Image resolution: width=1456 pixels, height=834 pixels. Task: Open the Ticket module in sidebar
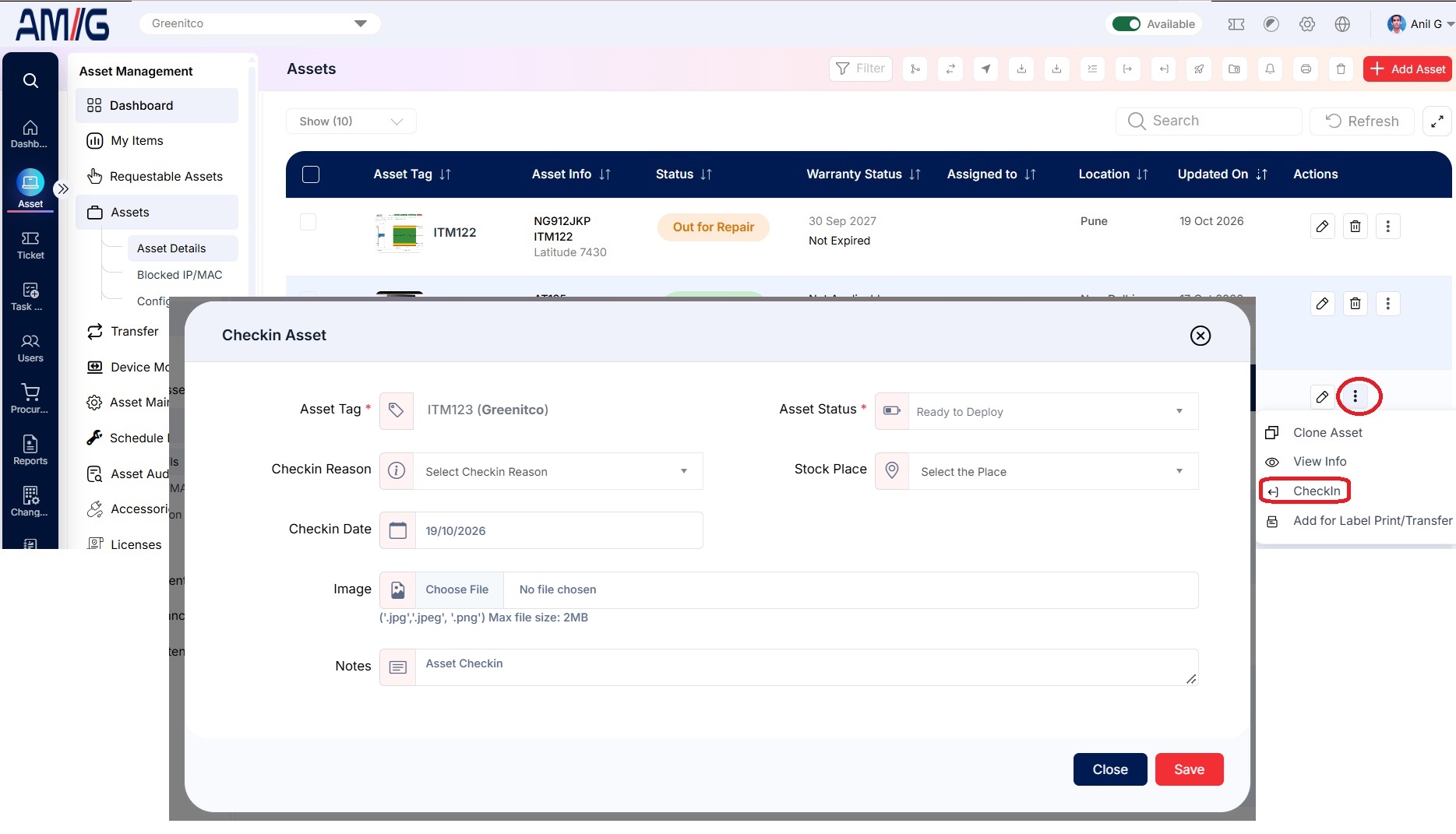pos(30,245)
